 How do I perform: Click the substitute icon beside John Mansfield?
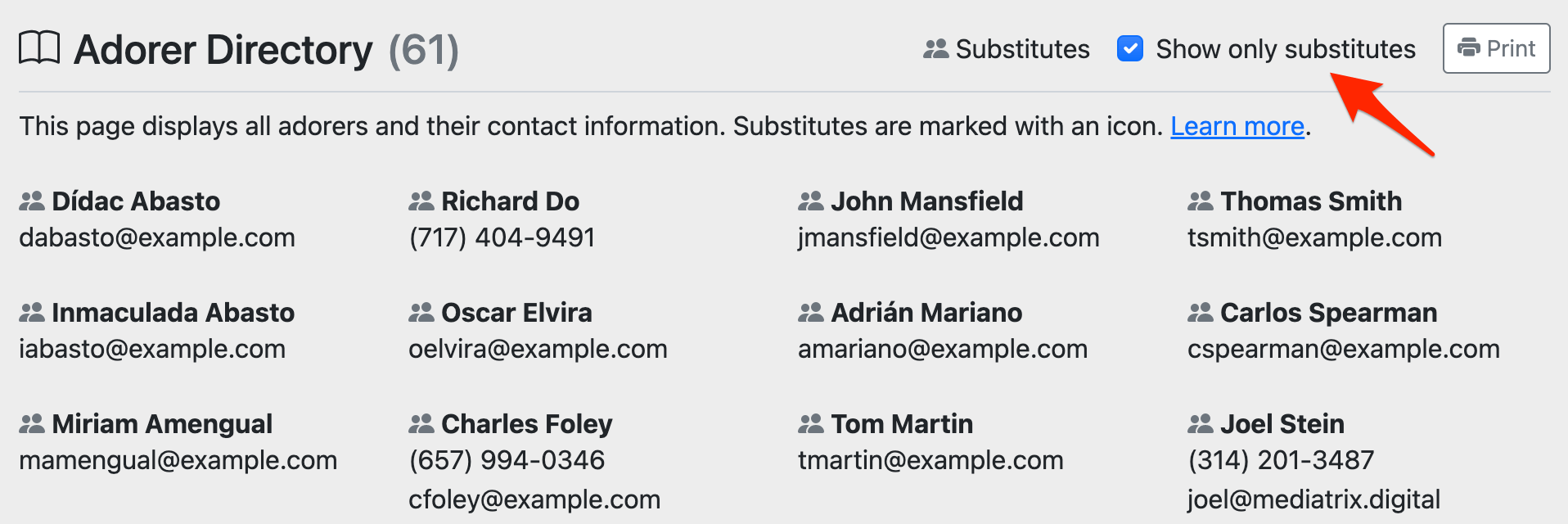pos(811,201)
